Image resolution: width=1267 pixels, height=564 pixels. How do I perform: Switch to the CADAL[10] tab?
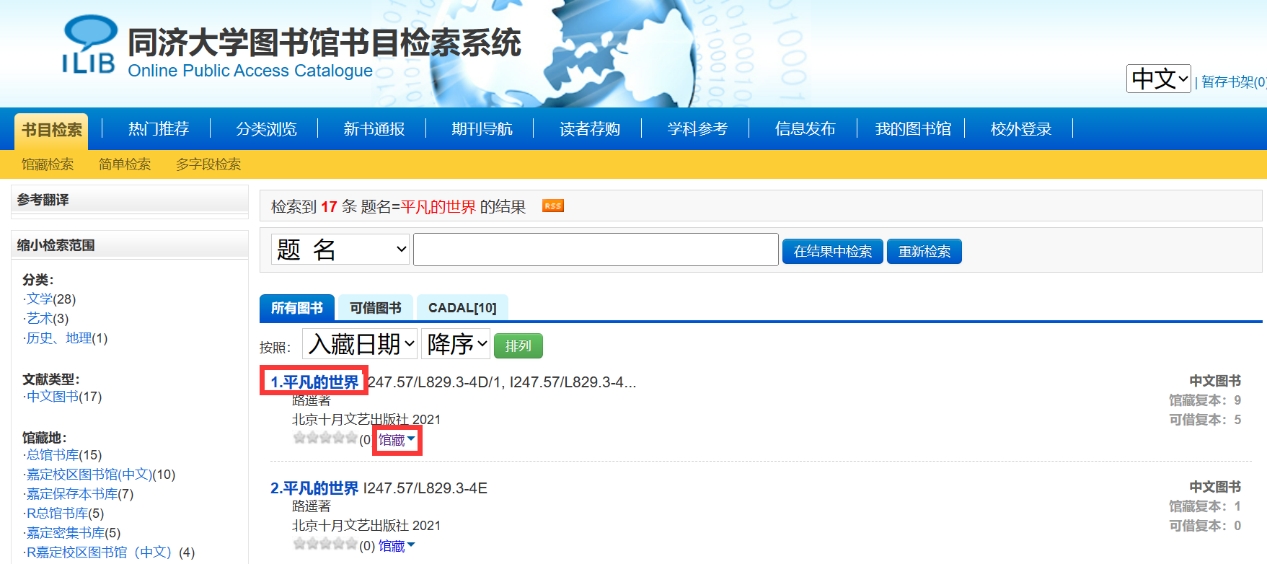click(x=462, y=308)
